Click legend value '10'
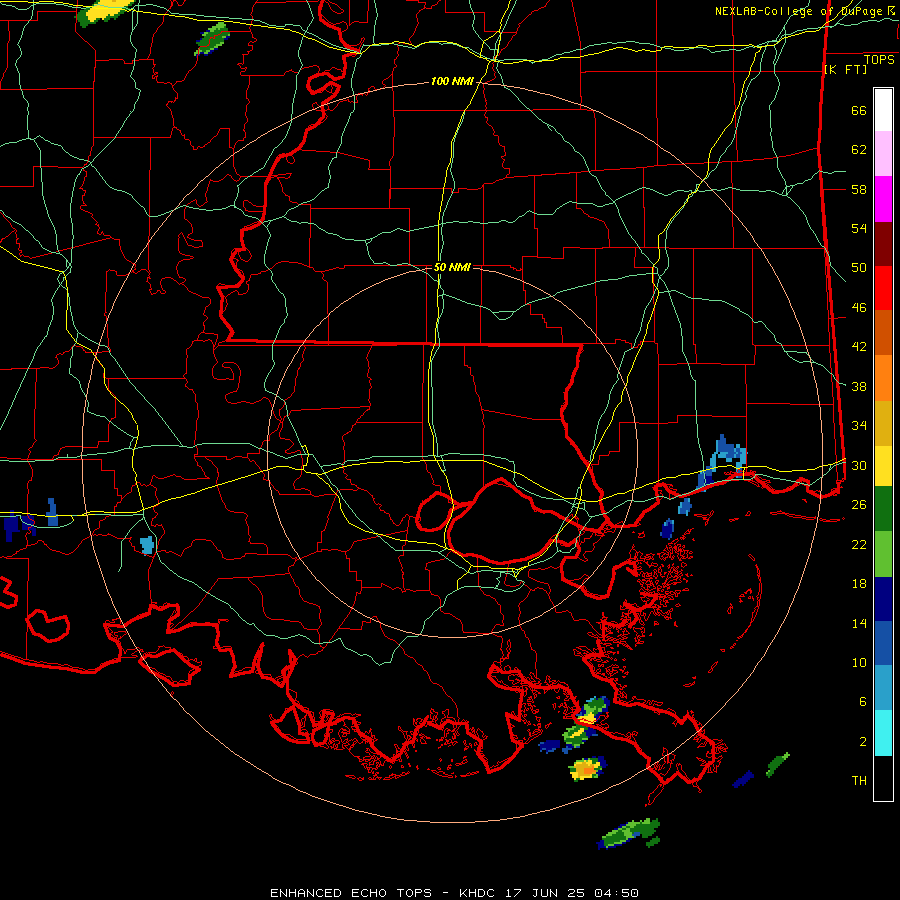The height and width of the screenshot is (900, 900). tap(859, 663)
